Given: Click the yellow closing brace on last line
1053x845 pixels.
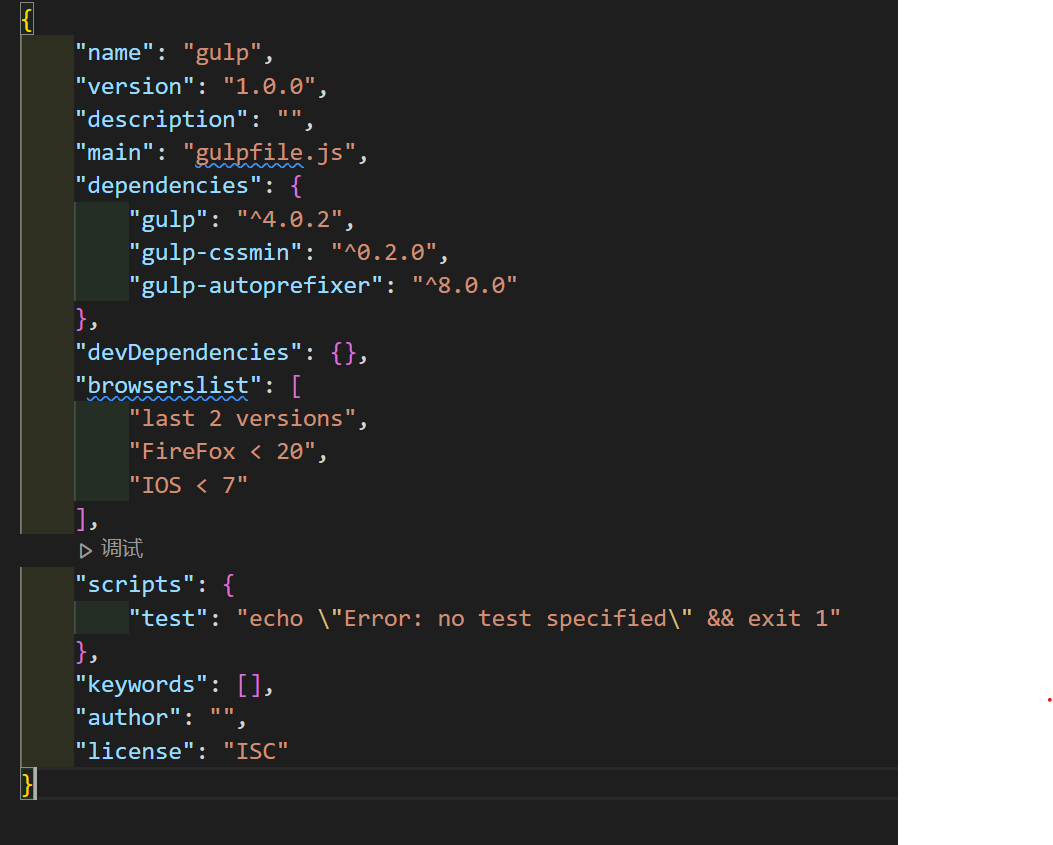Looking at the screenshot, I should 27,785.
